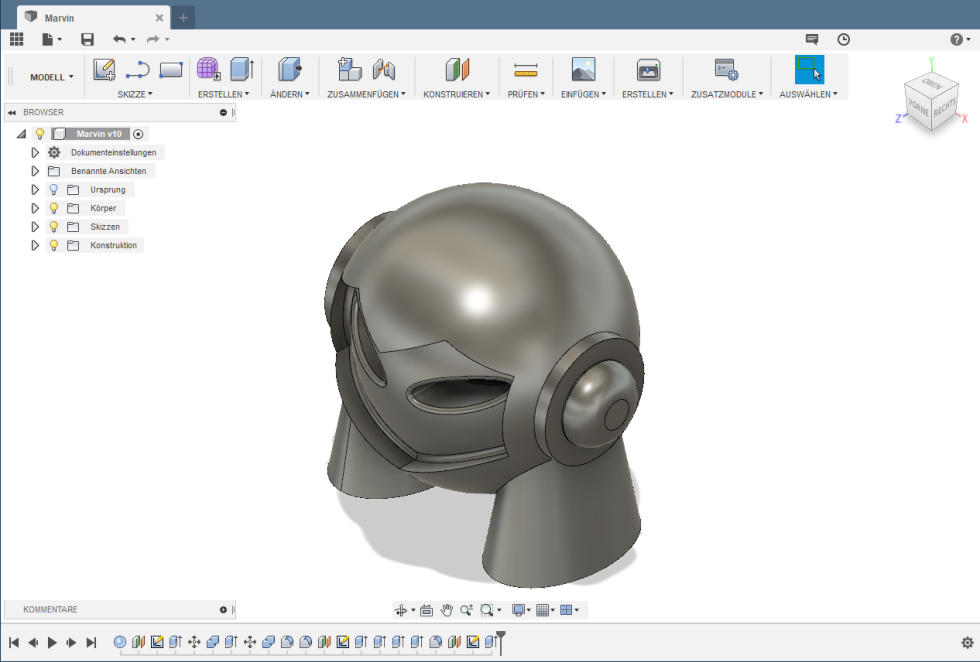Screen dimensions: 980x662
Task: Select the new component tool
Action: coord(349,69)
